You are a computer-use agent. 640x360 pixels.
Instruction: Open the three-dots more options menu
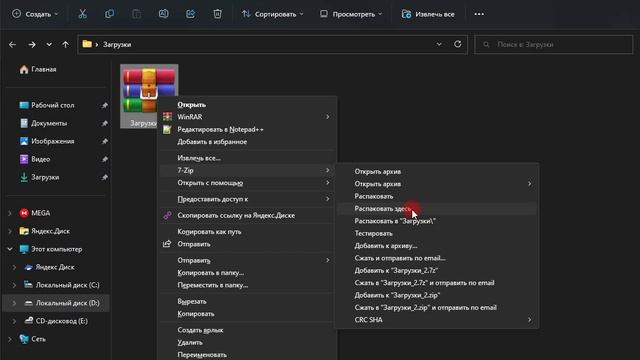coord(479,14)
